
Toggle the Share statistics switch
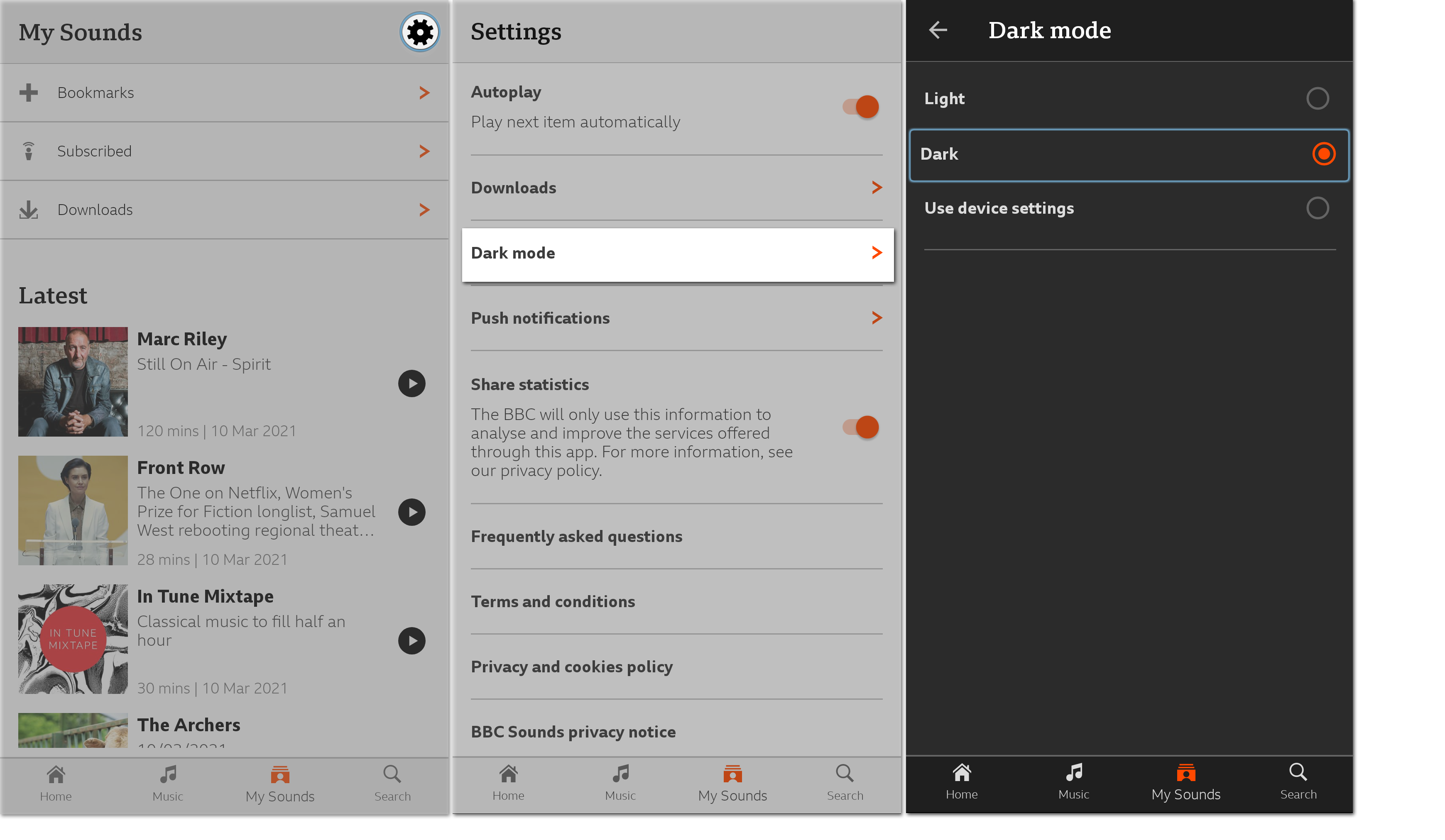click(x=860, y=427)
